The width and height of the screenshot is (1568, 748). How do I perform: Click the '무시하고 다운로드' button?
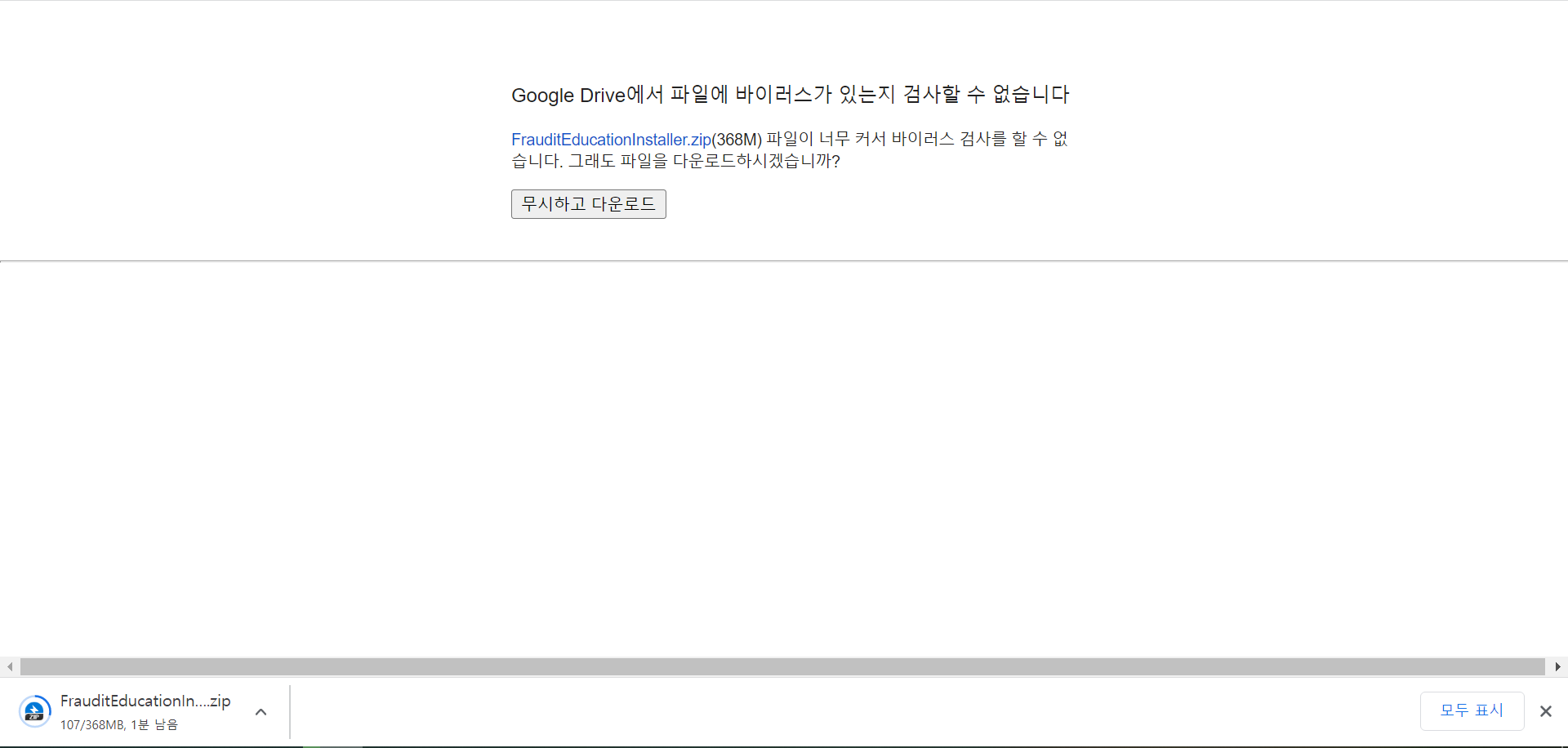coord(588,204)
